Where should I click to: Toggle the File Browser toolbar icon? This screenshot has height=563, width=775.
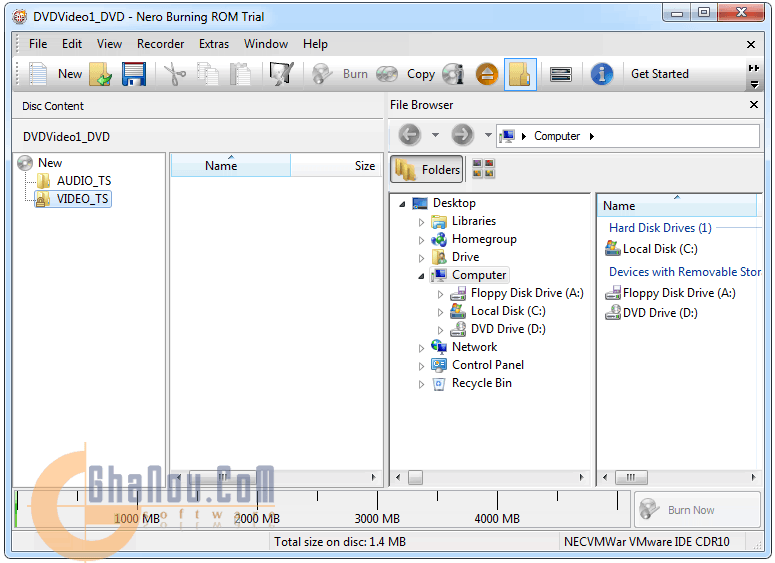(x=520, y=74)
